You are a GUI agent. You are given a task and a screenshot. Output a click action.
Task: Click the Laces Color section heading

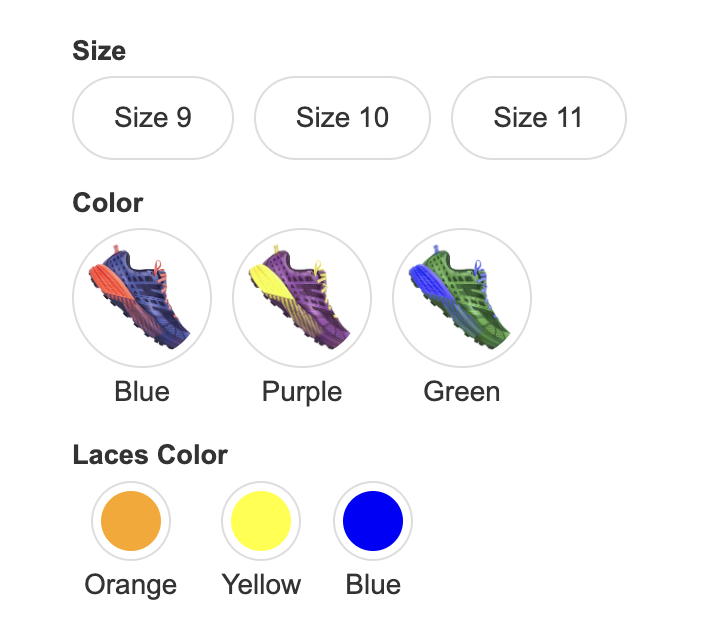(x=150, y=454)
